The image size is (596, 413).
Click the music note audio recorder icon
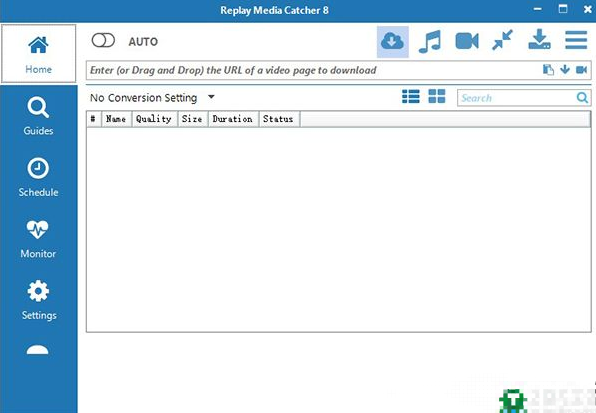430,41
